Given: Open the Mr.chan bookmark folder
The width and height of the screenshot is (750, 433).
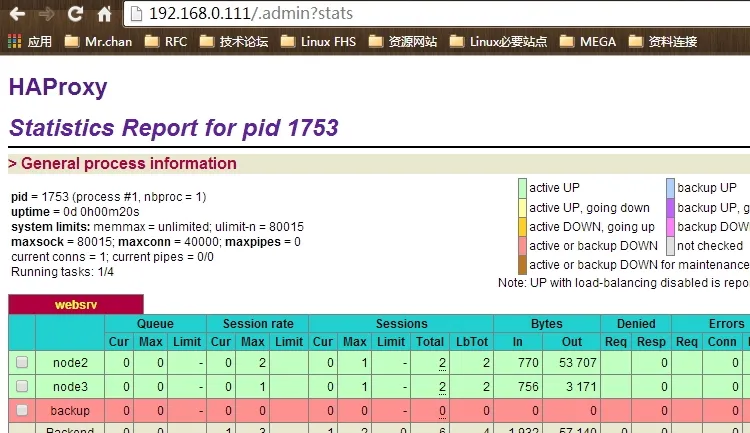Looking at the screenshot, I should 98,42.
